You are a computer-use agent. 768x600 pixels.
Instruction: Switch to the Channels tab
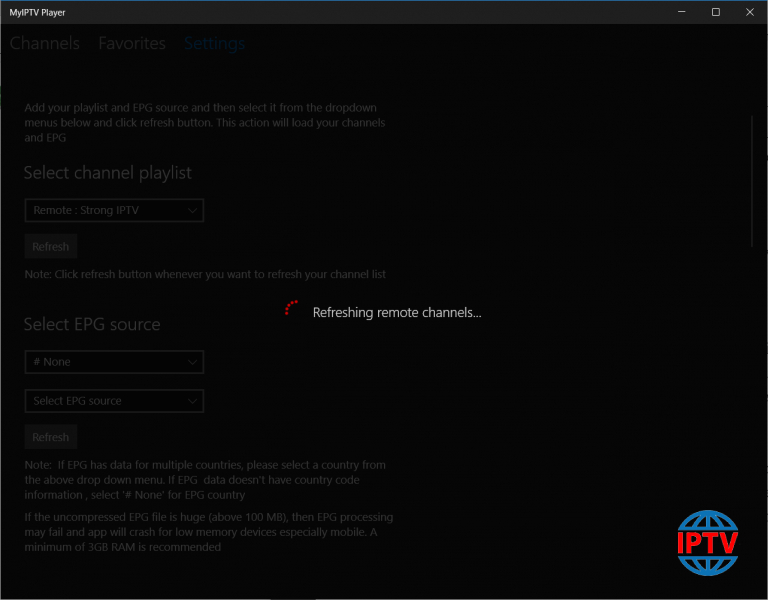[x=45, y=44]
